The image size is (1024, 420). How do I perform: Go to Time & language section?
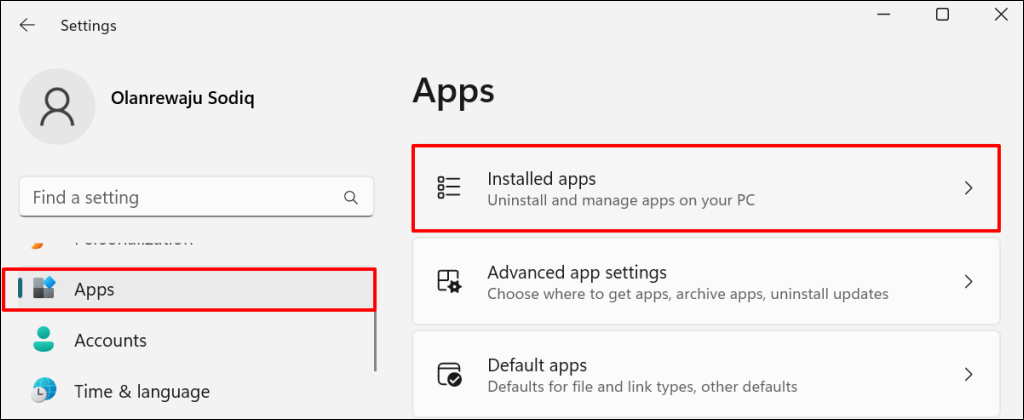(141, 391)
